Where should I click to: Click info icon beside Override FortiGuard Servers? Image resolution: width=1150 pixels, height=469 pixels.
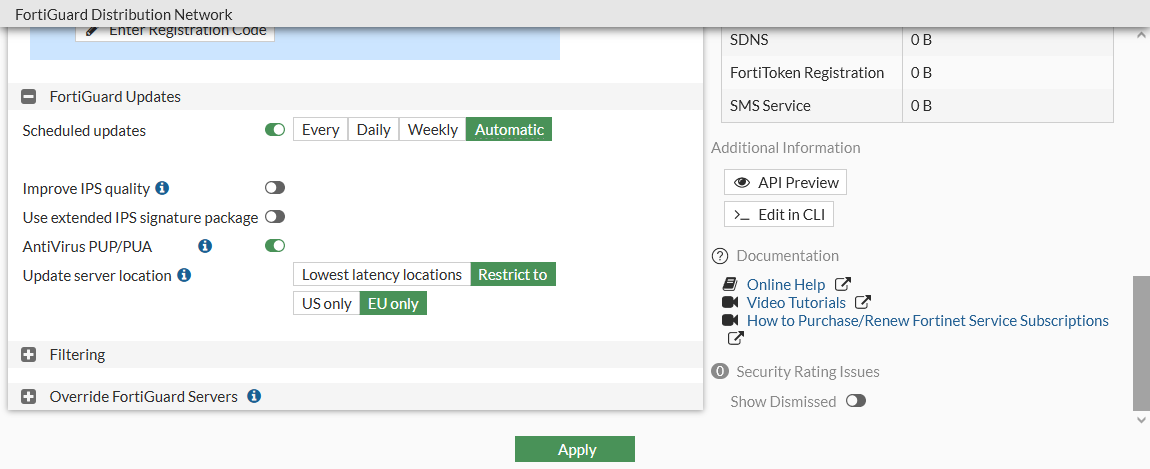click(254, 396)
